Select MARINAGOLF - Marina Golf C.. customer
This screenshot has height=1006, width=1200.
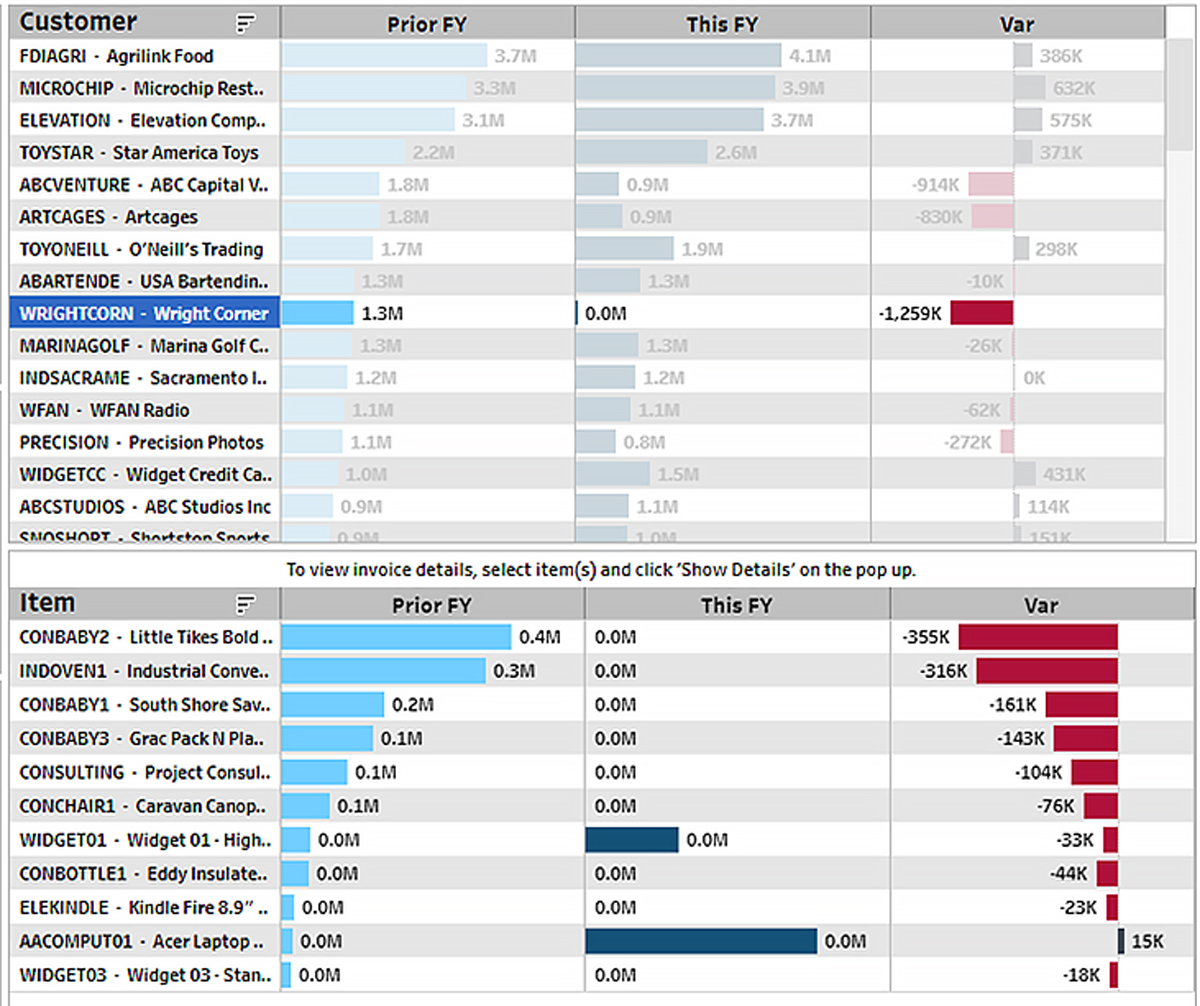coord(146,346)
